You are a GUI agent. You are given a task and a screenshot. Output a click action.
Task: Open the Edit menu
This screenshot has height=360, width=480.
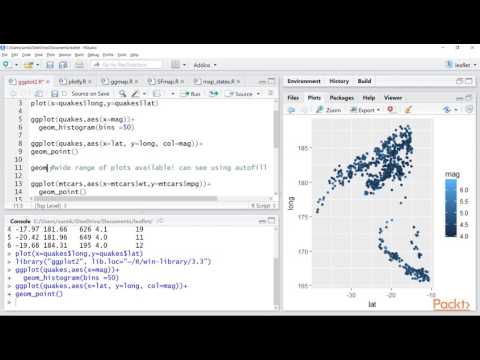pyautogui.click(x=15, y=55)
